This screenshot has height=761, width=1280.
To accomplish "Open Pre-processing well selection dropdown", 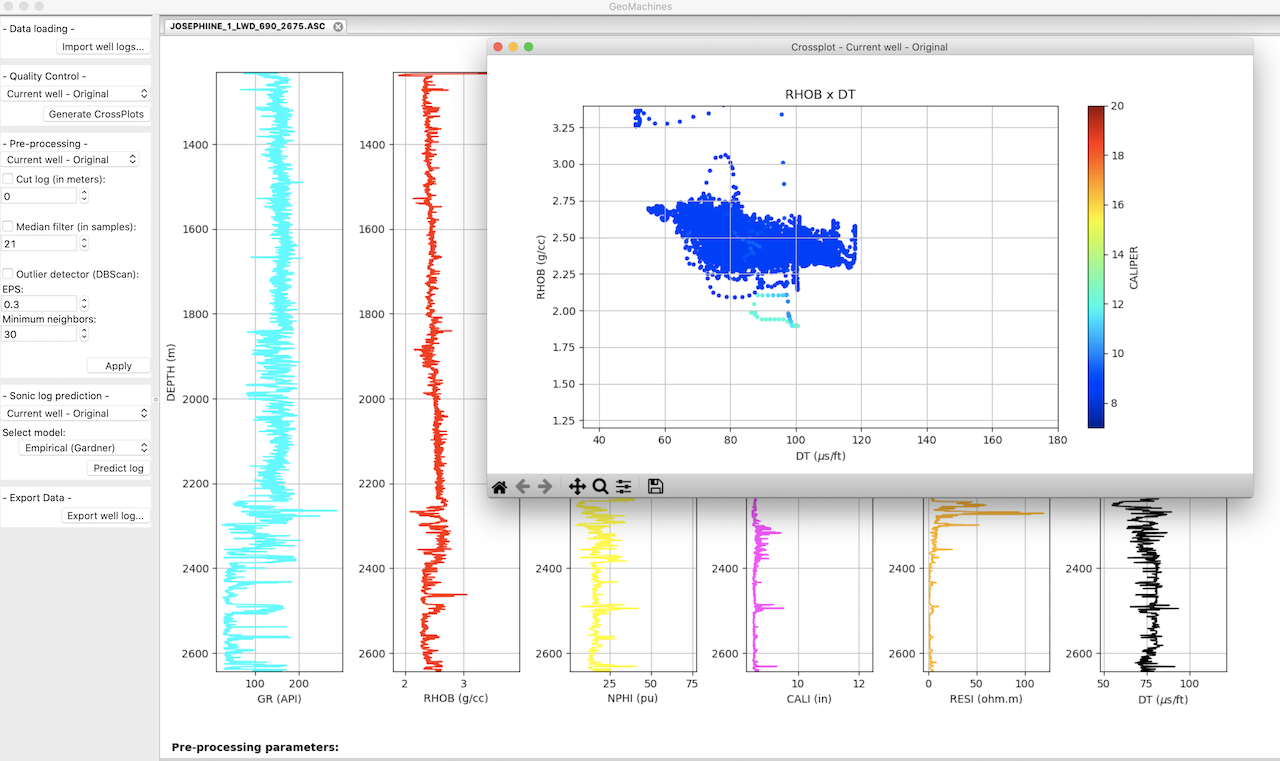I will click(71, 160).
